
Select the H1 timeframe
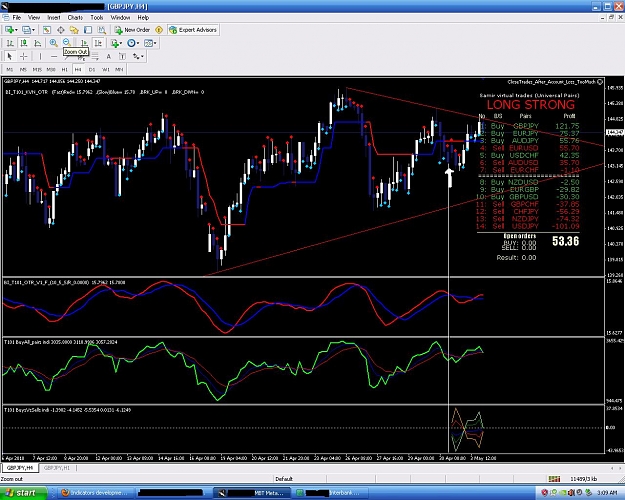[65, 69]
